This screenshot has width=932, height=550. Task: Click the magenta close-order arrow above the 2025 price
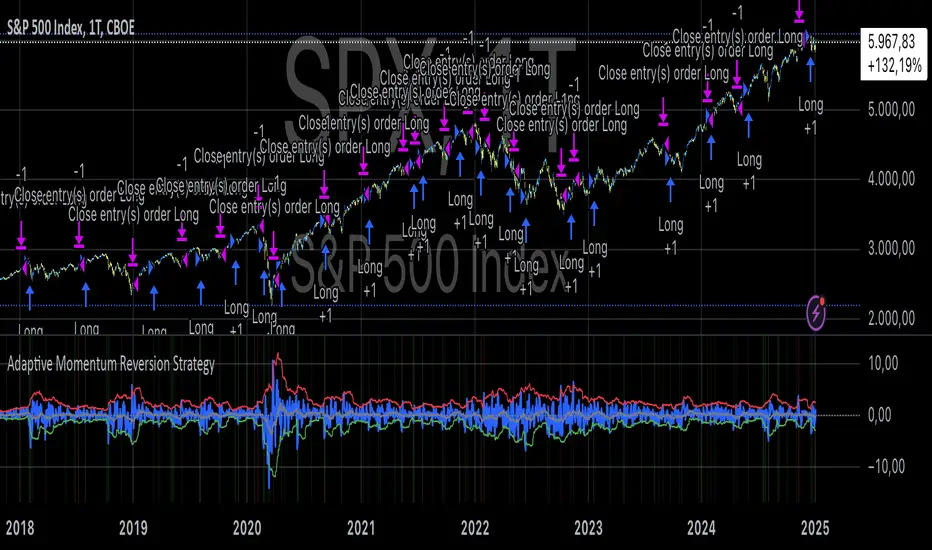pos(799,12)
